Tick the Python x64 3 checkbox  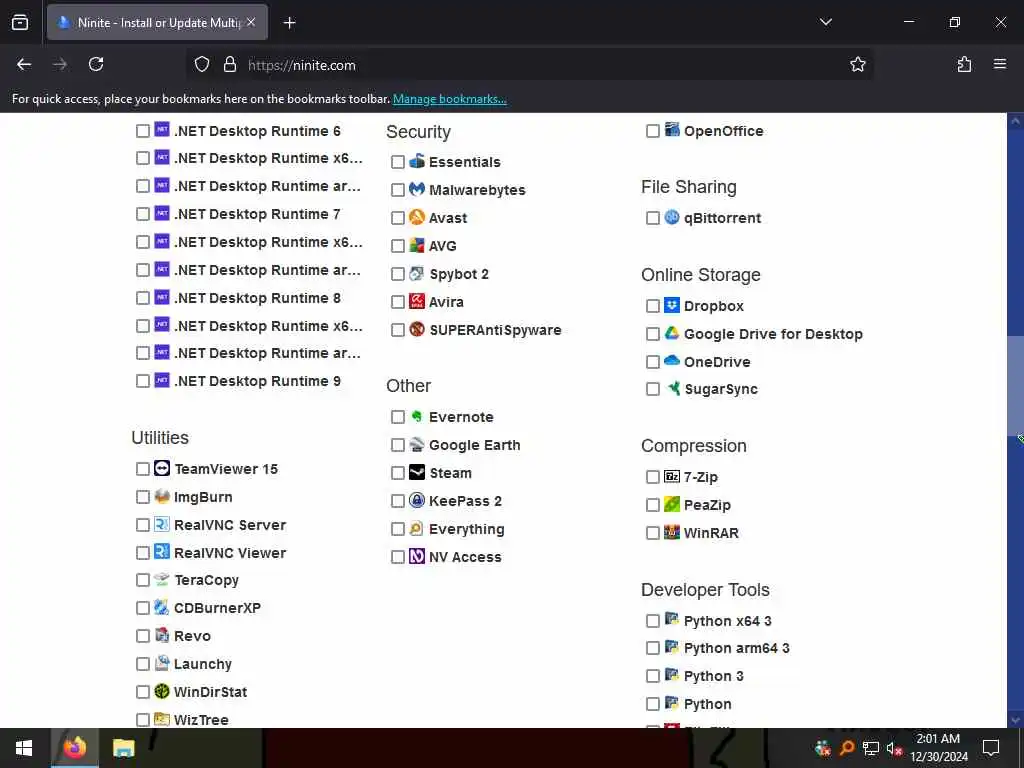(652, 620)
